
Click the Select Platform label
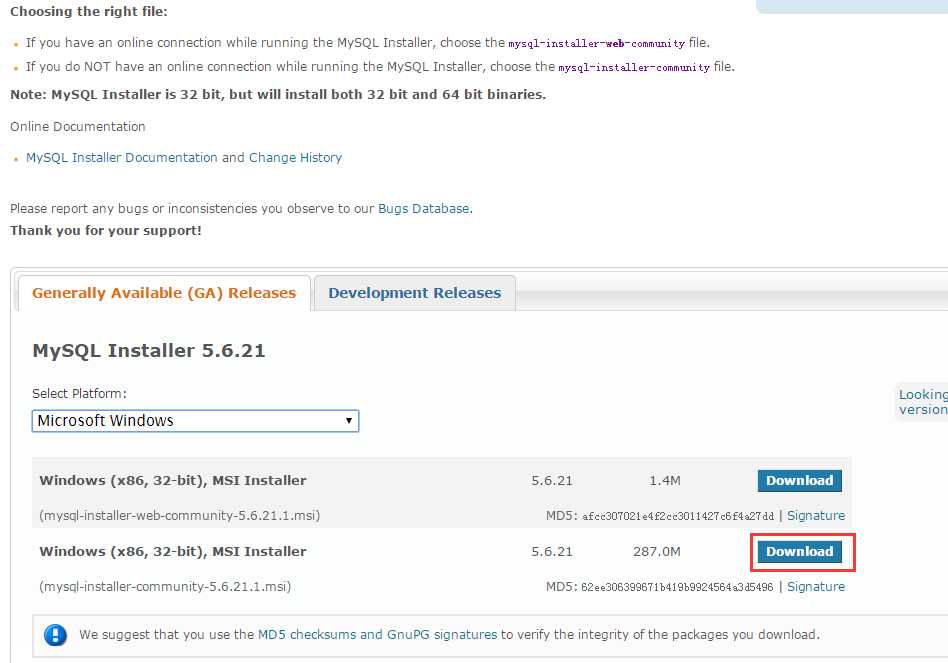click(x=79, y=393)
